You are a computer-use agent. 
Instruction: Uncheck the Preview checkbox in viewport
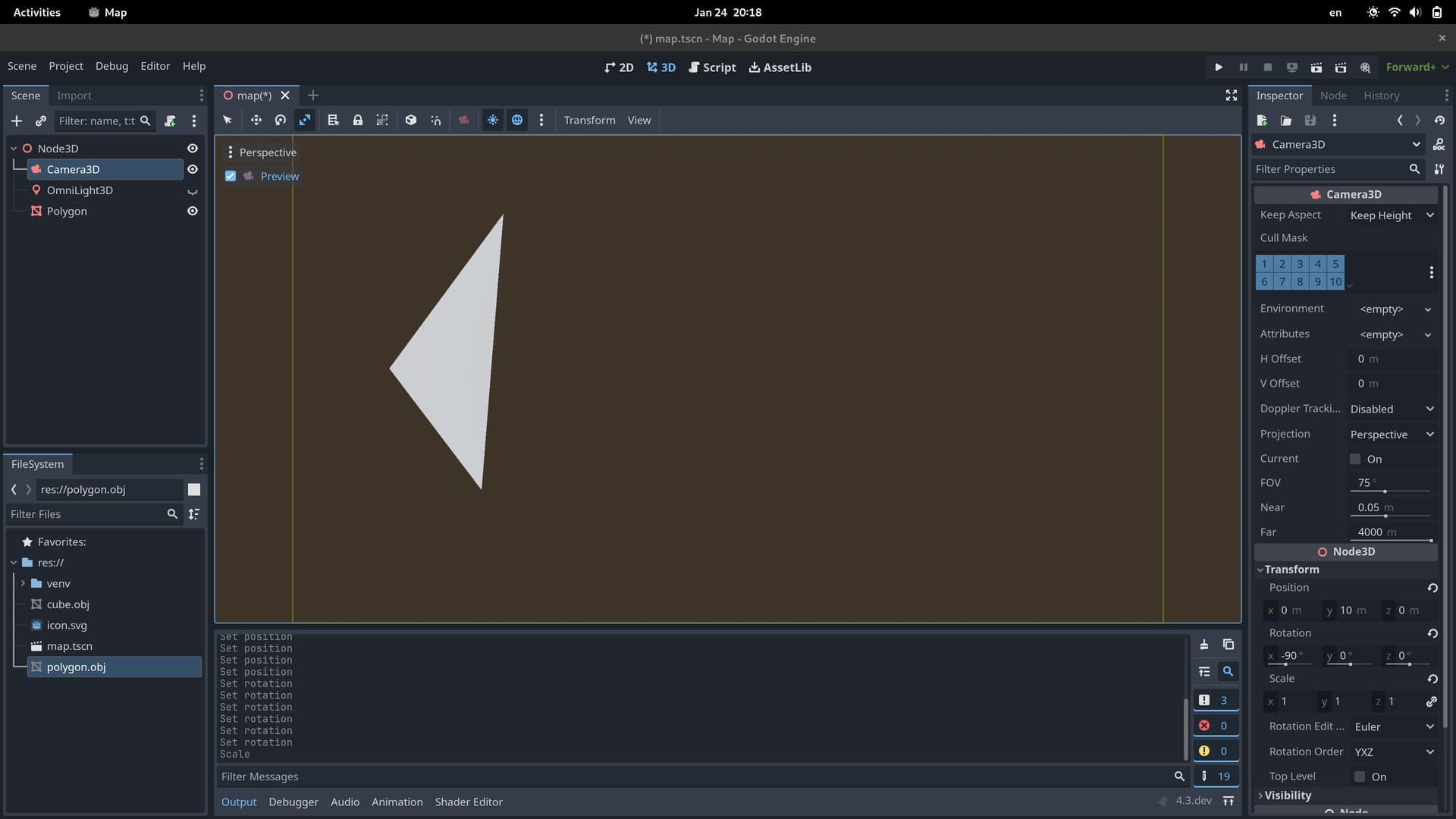click(231, 176)
